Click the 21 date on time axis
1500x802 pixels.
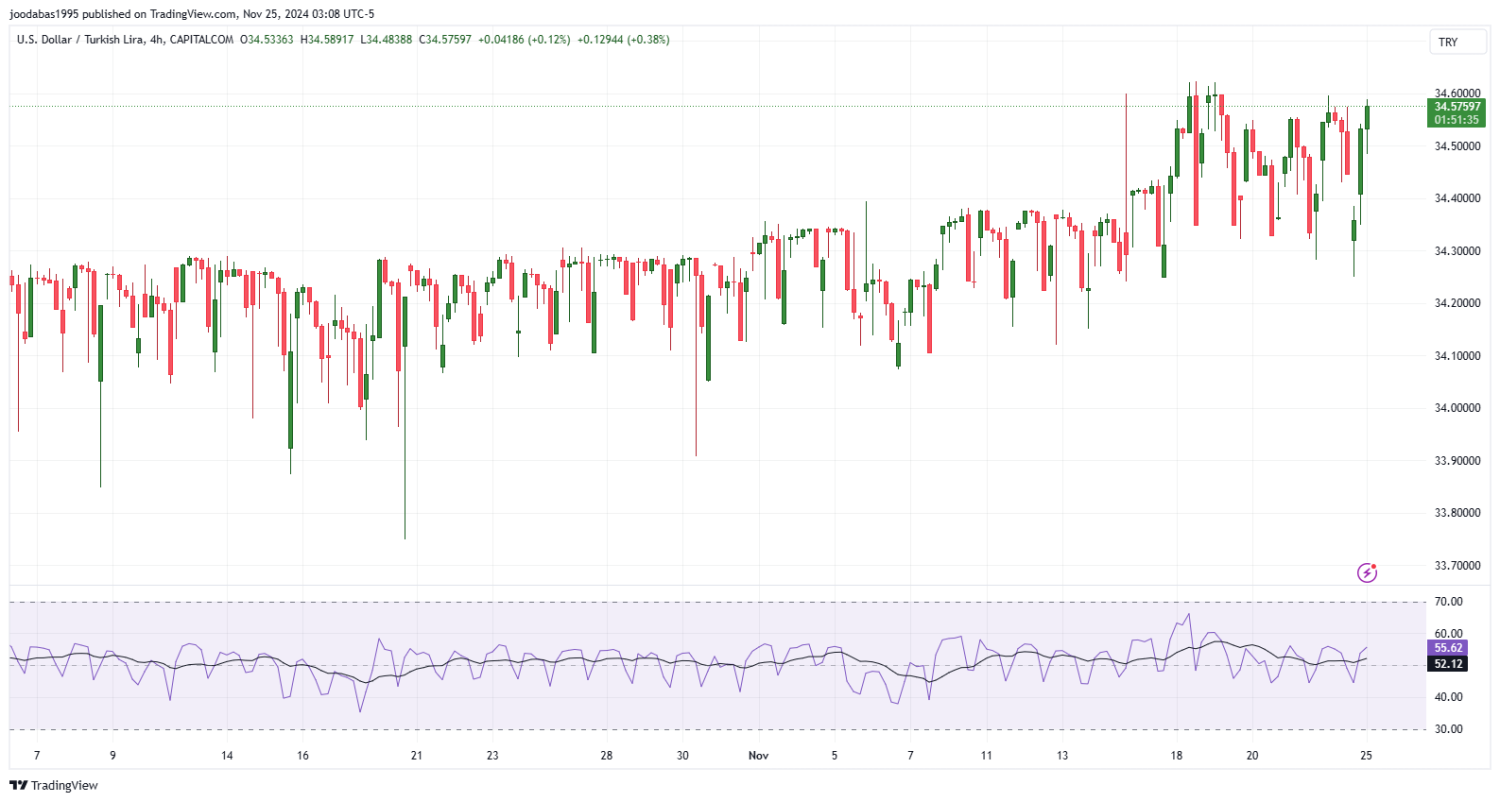[417, 756]
